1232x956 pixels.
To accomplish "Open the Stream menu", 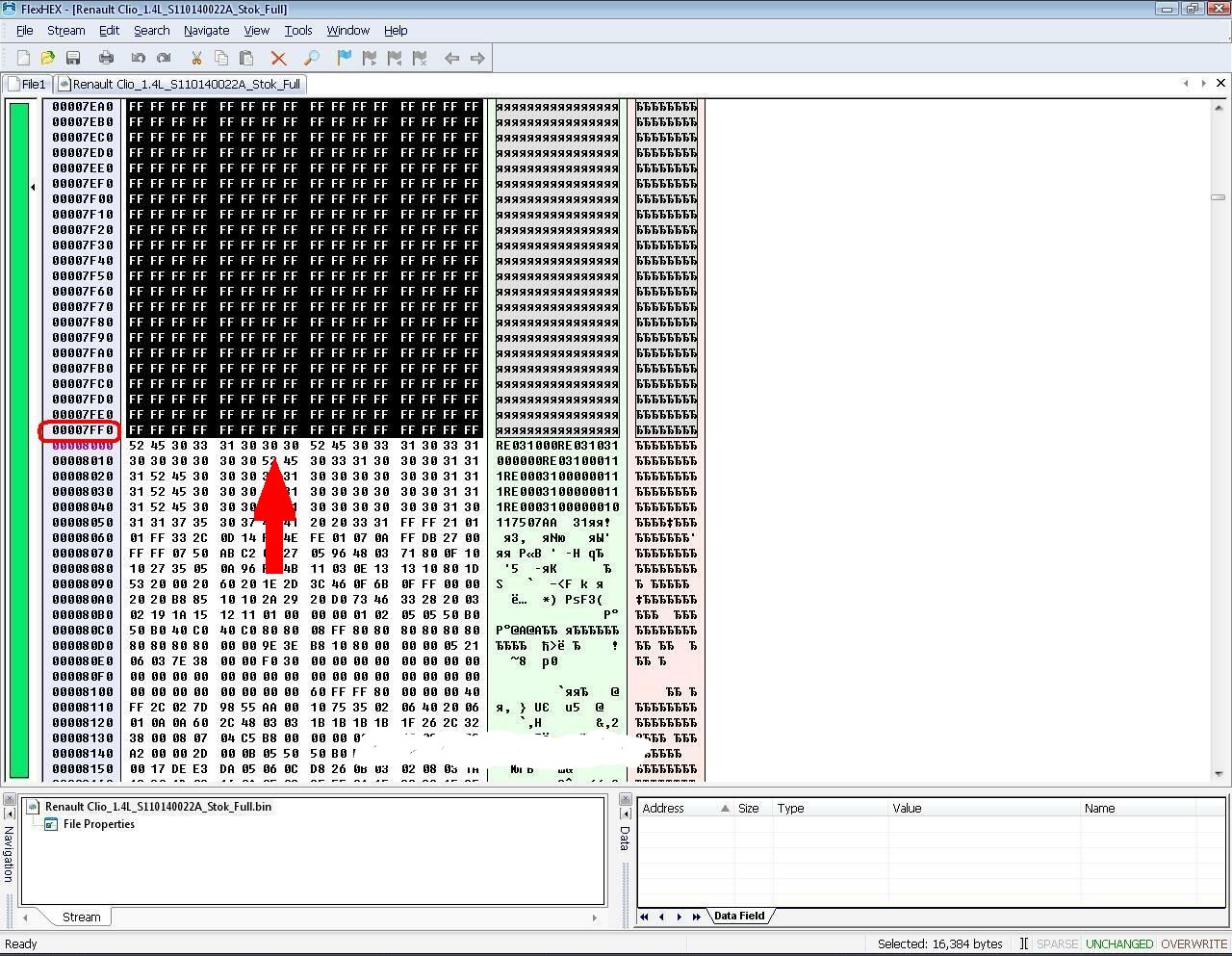I will tap(66, 30).
